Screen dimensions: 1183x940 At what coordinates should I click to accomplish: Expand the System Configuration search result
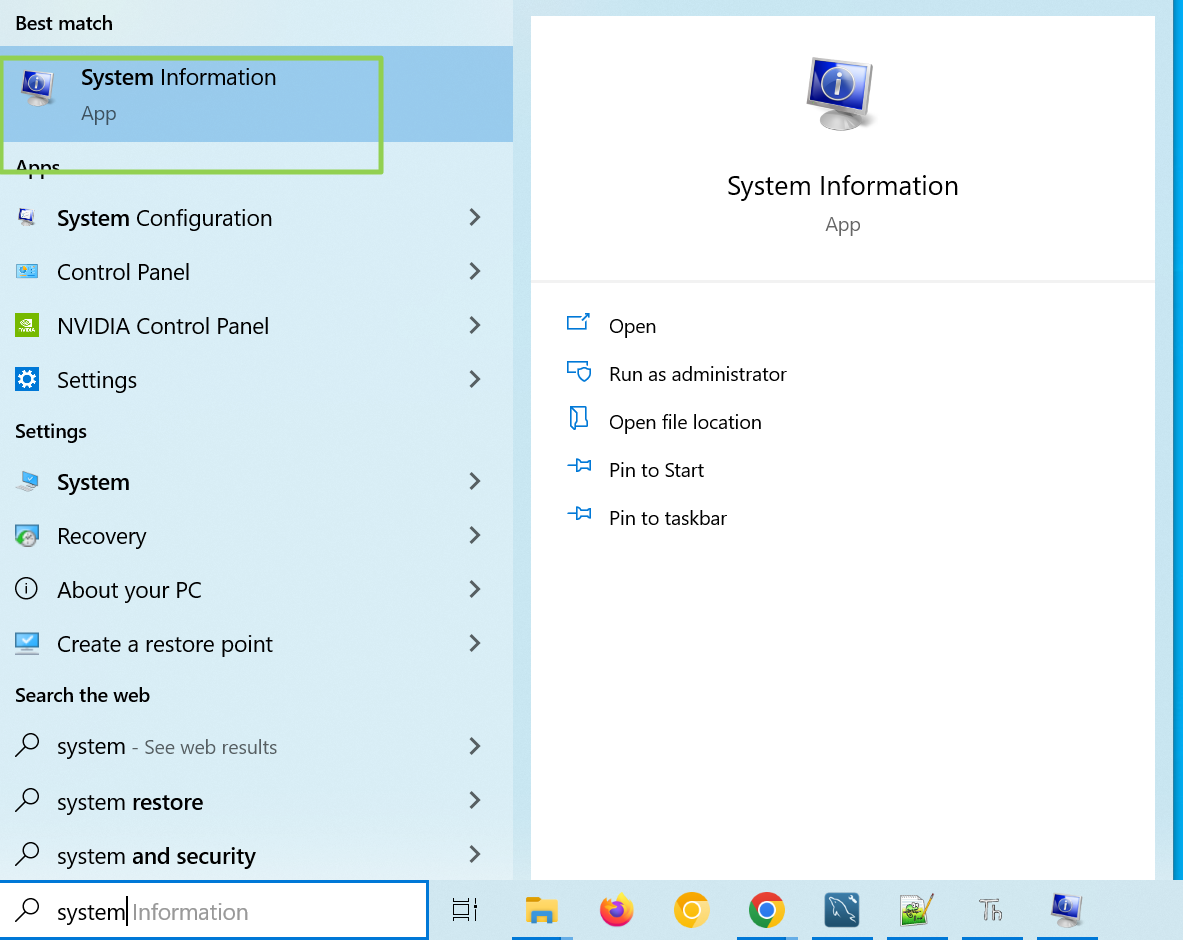tap(165, 218)
